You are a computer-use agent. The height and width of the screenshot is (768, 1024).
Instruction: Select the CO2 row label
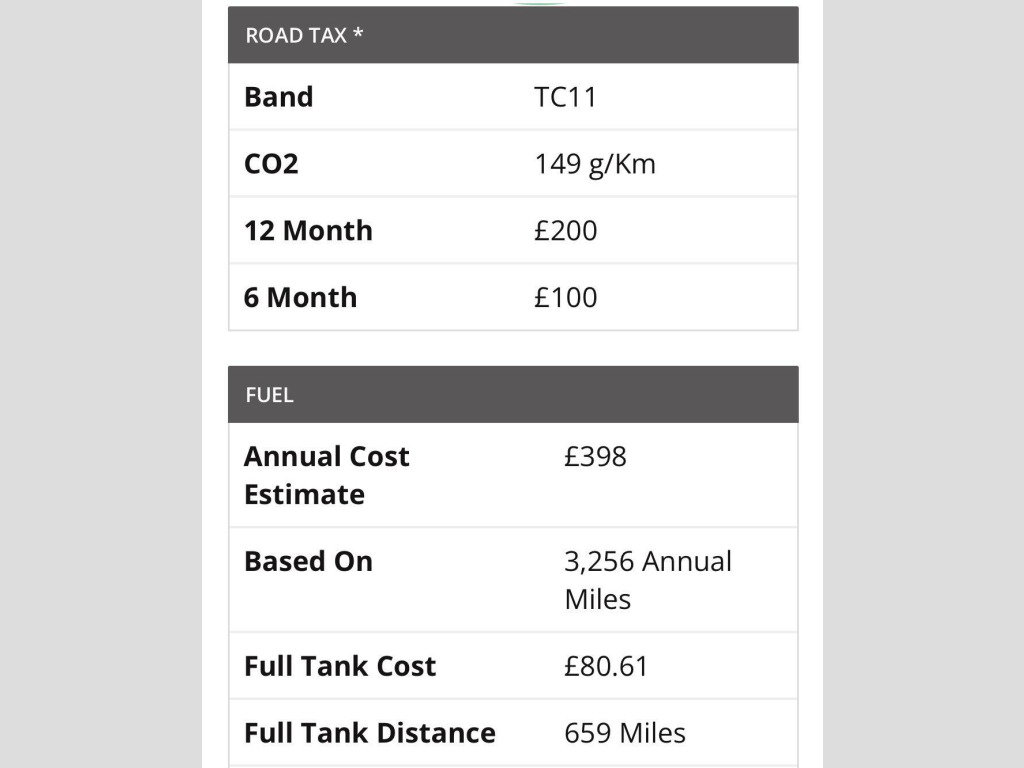tap(271, 164)
